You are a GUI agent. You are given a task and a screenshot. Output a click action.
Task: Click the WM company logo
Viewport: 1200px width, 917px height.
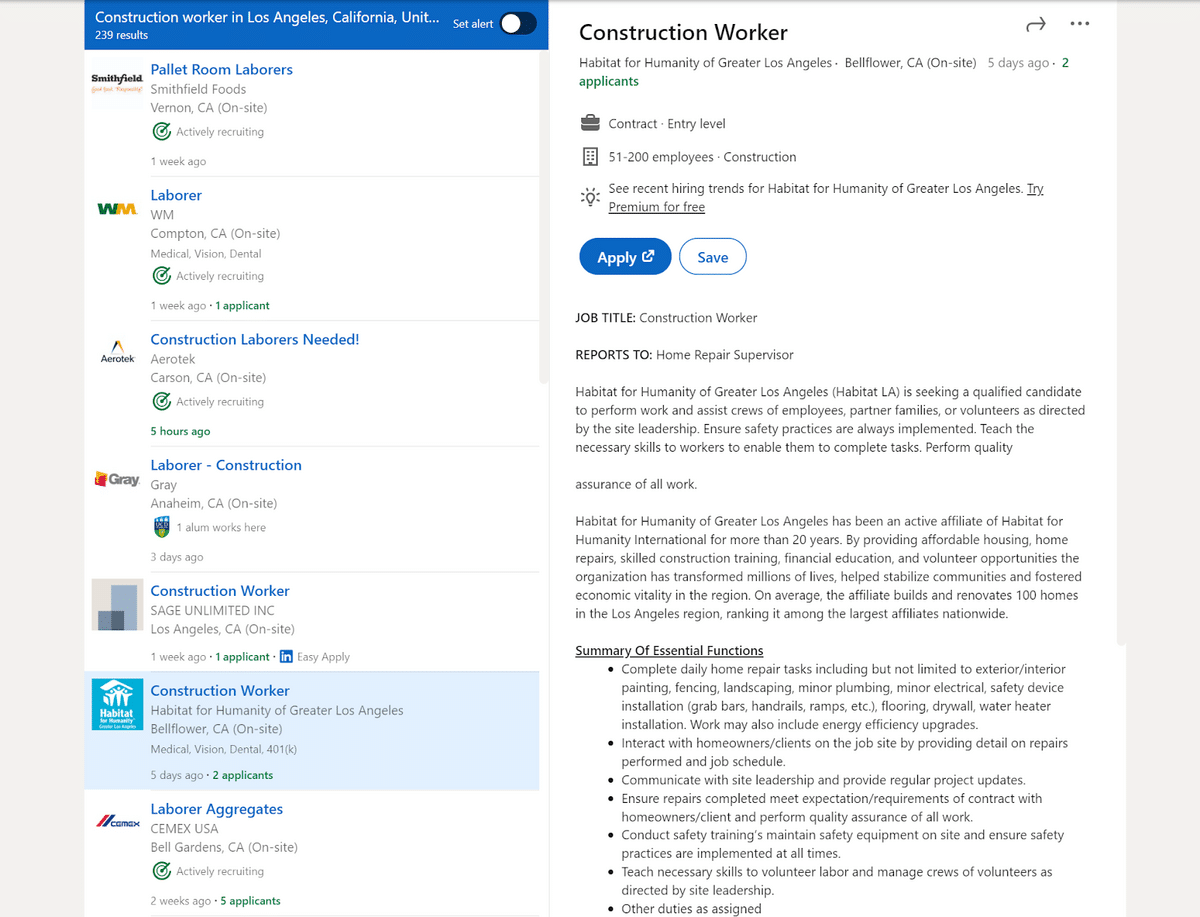(x=117, y=209)
